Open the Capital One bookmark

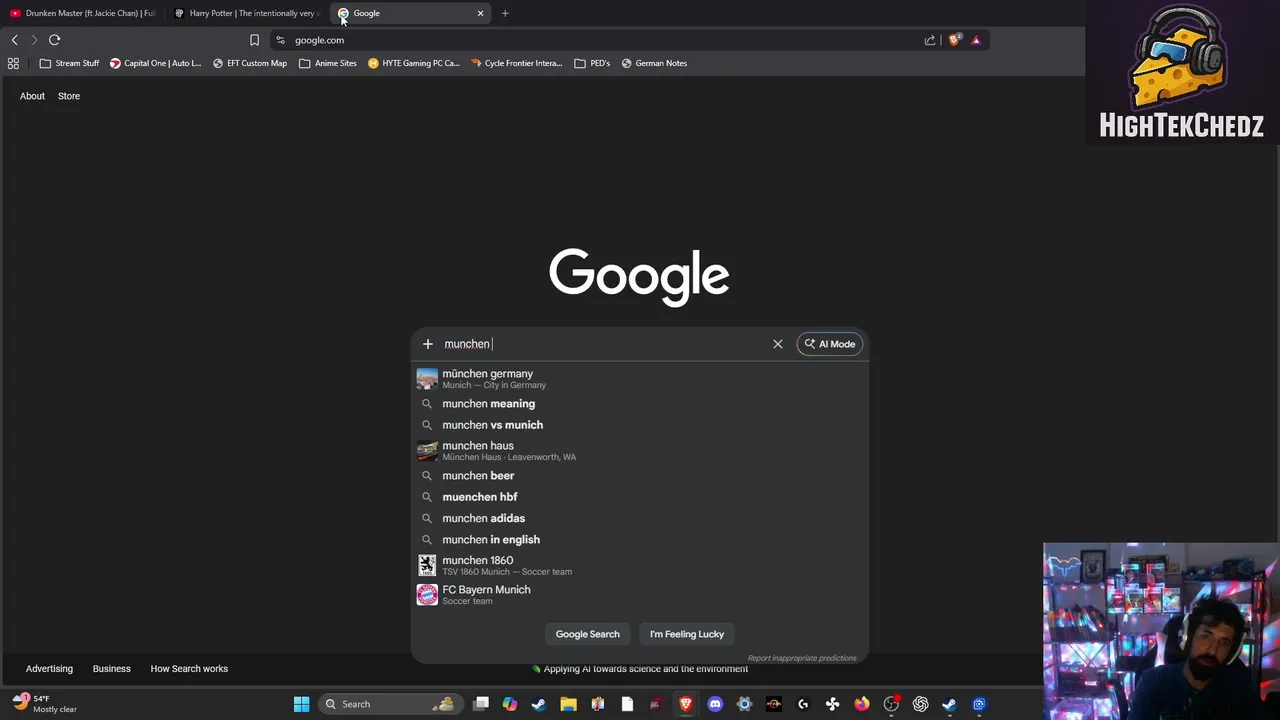(x=155, y=63)
